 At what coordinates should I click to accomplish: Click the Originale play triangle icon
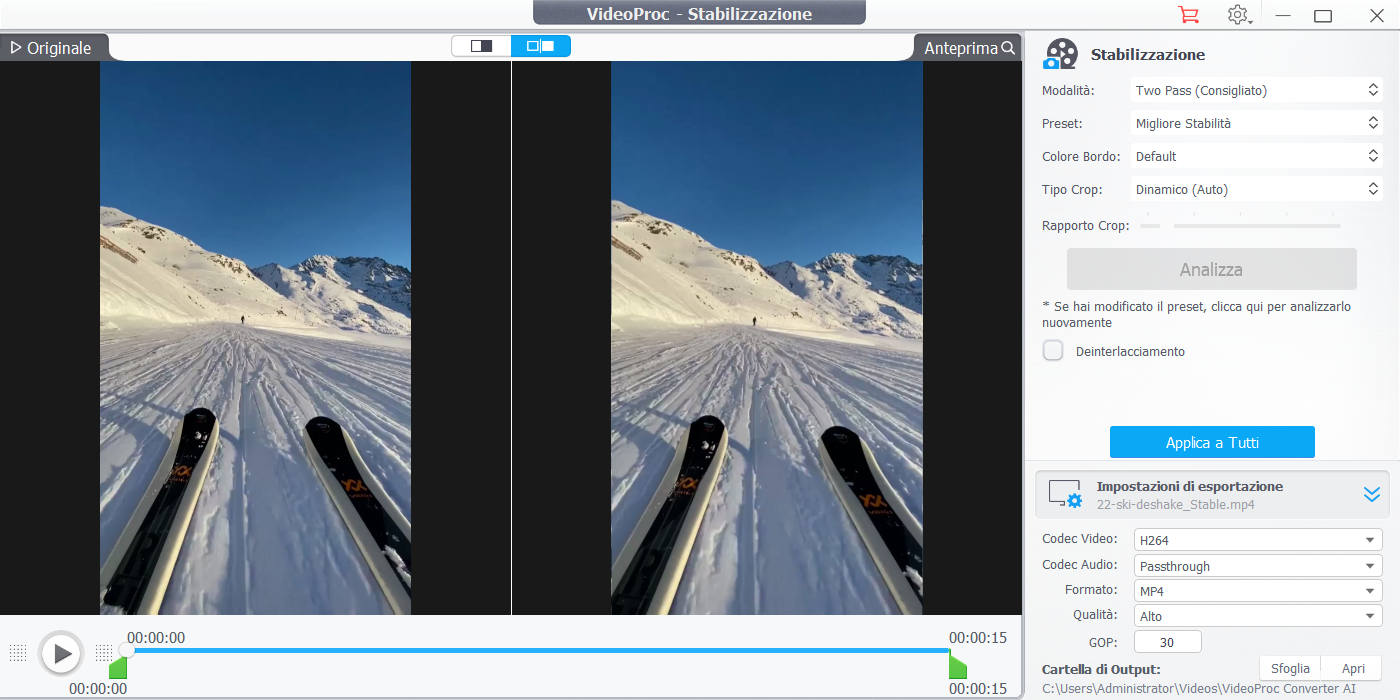(x=16, y=48)
